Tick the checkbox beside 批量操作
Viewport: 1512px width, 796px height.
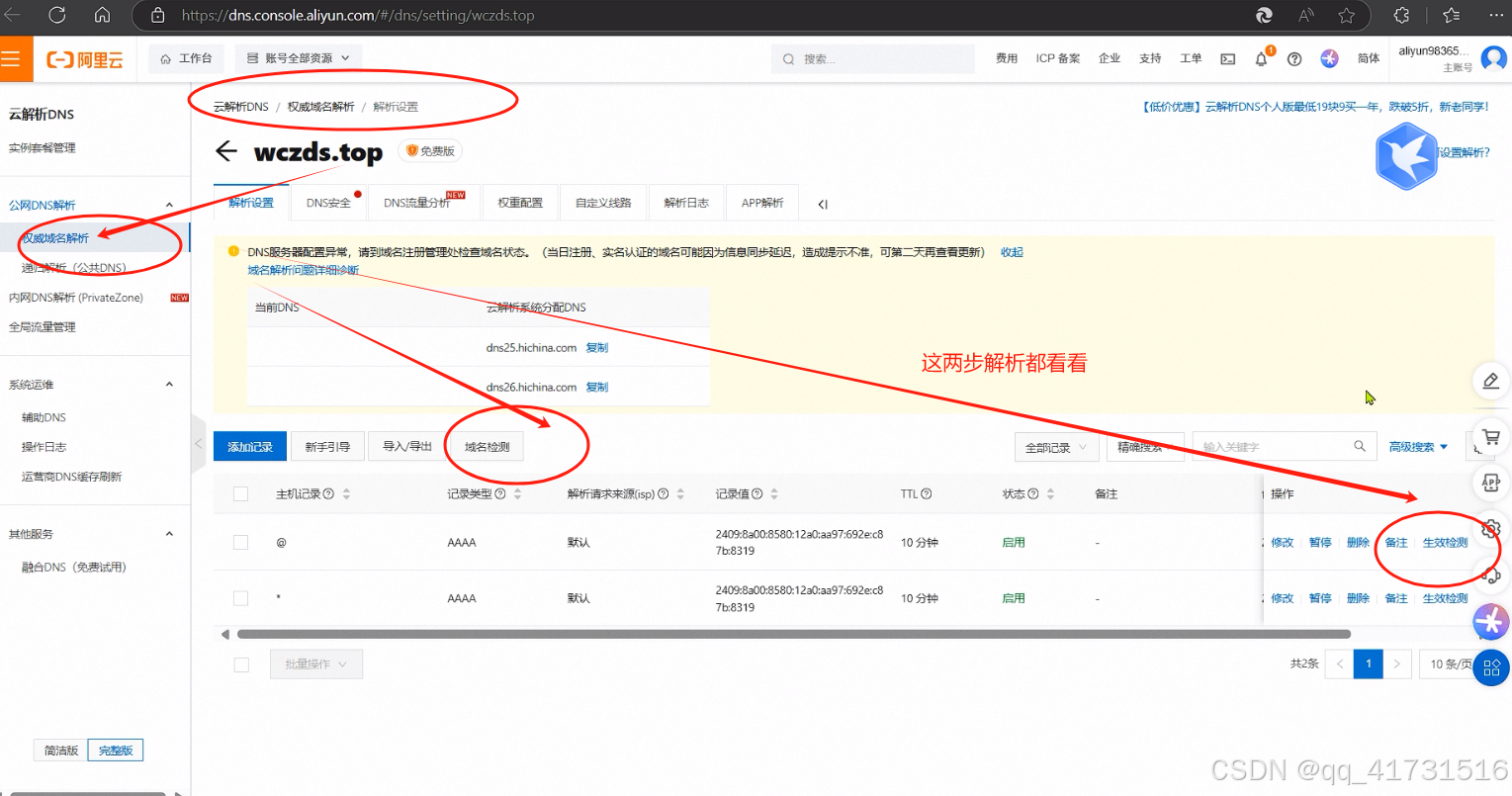241,664
